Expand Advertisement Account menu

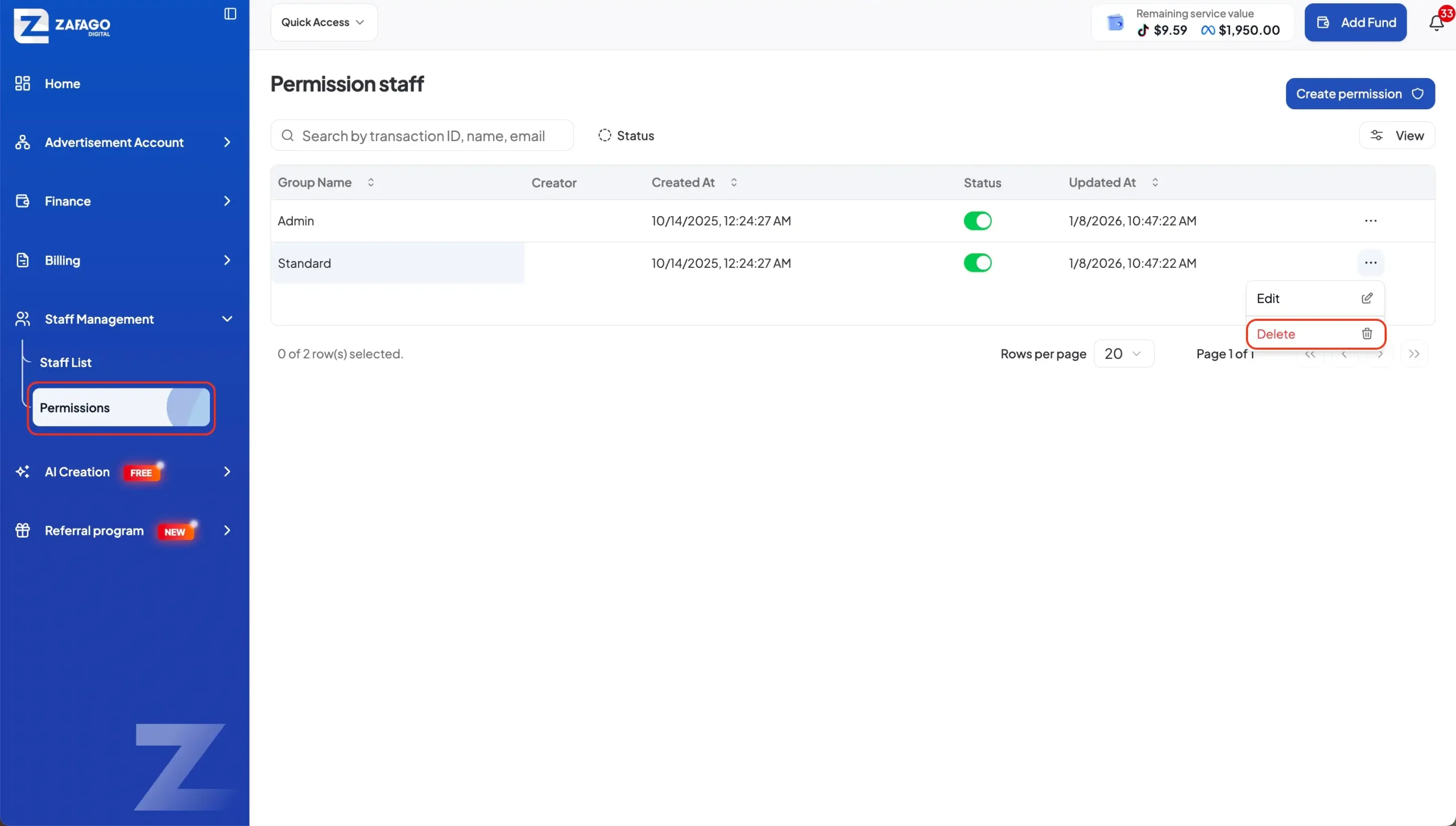coord(124,142)
